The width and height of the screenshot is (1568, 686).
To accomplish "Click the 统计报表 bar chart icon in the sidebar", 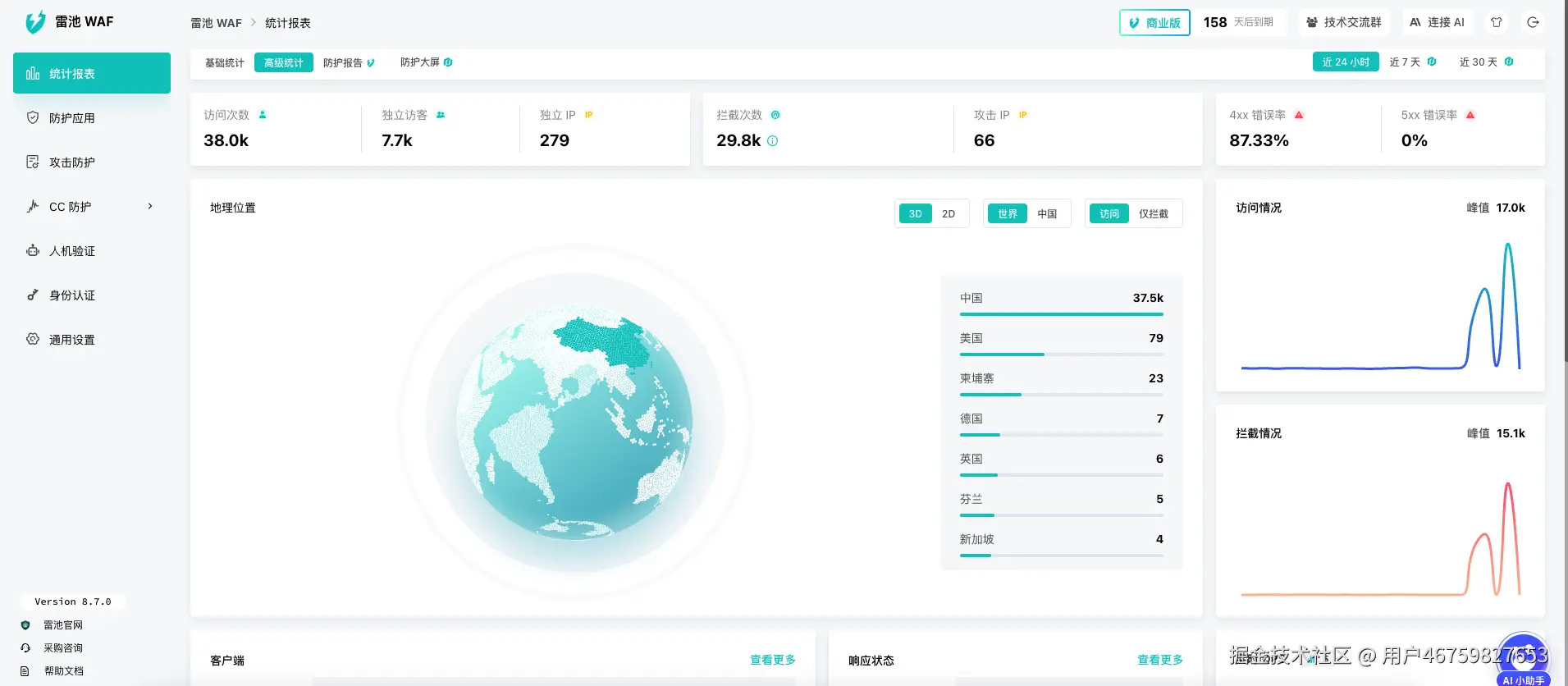I will pyautogui.click(x=33, y=73).
